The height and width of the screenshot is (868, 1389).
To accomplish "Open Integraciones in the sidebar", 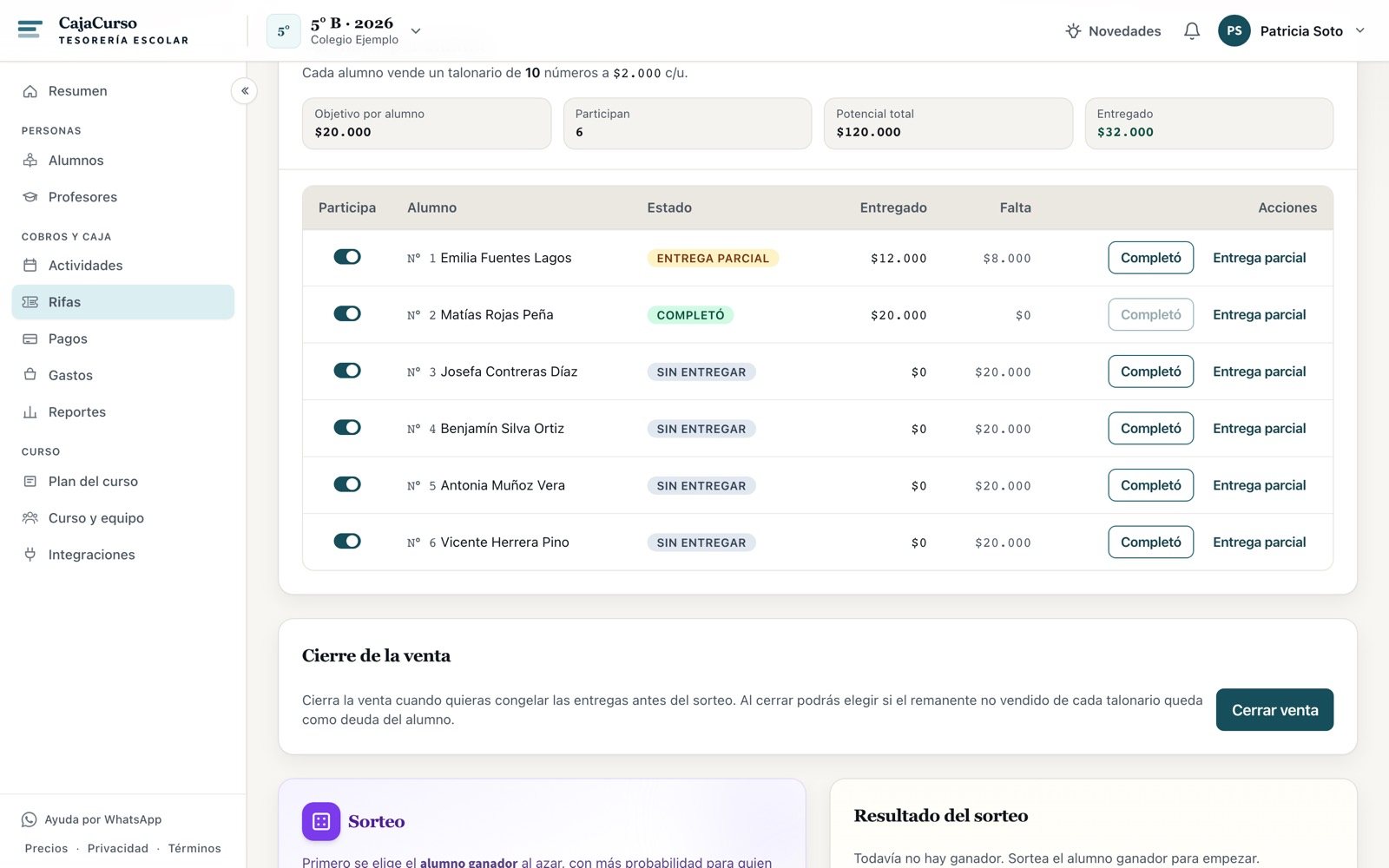I will coord(123,555).
